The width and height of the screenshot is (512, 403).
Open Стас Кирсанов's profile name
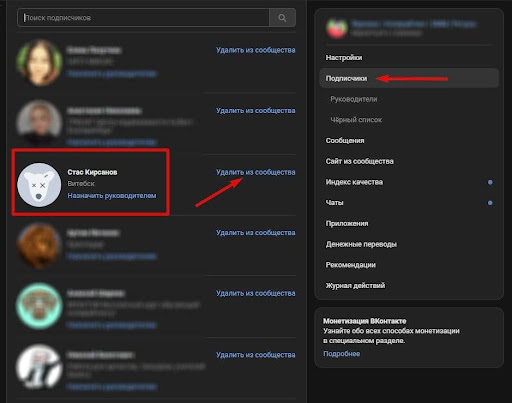[92, 172]
